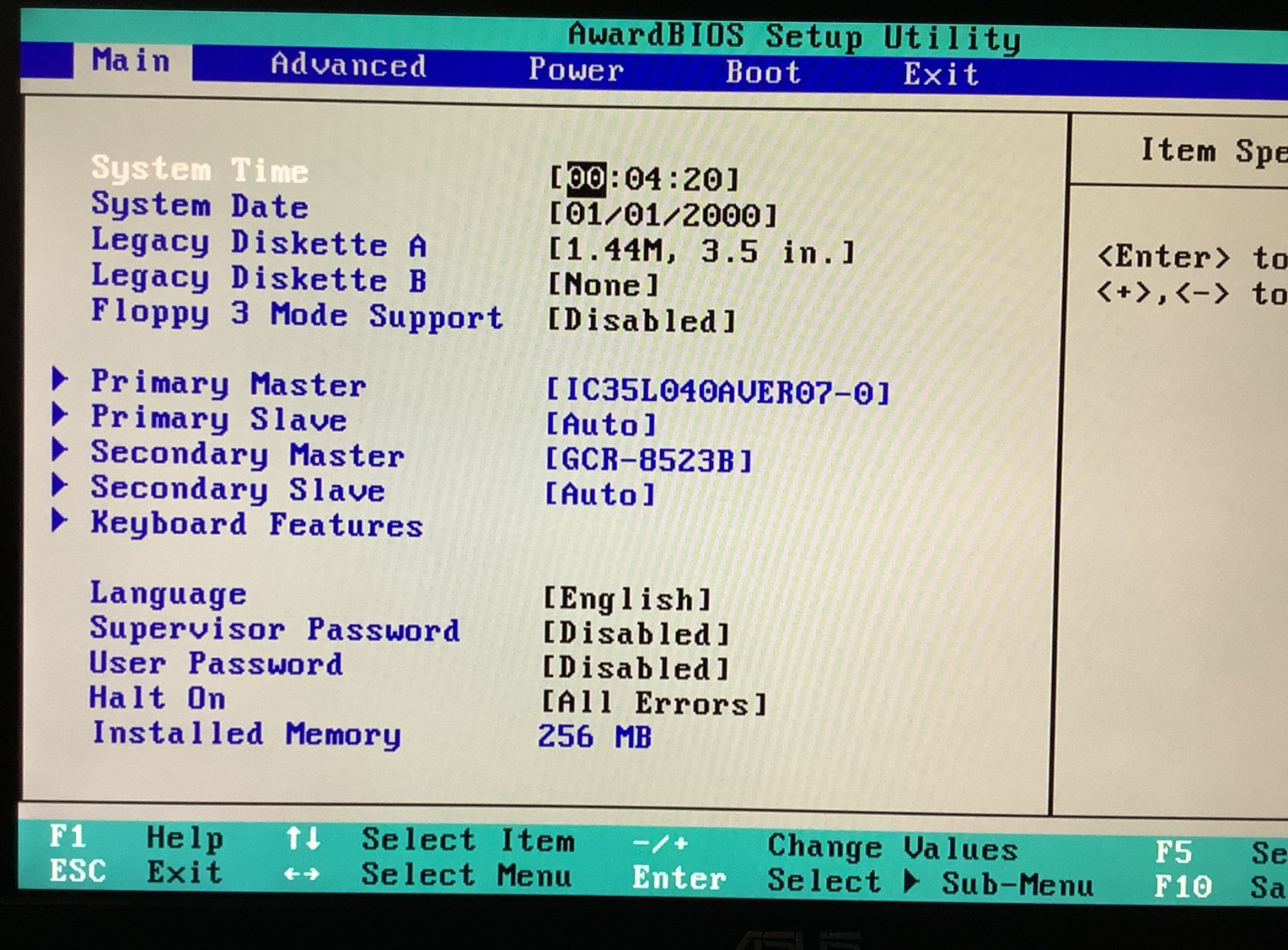The height and width of the screenshot is (950, 1288).
Task: Open the GCR-8523B drive entry
Action: tap(649, 459)
